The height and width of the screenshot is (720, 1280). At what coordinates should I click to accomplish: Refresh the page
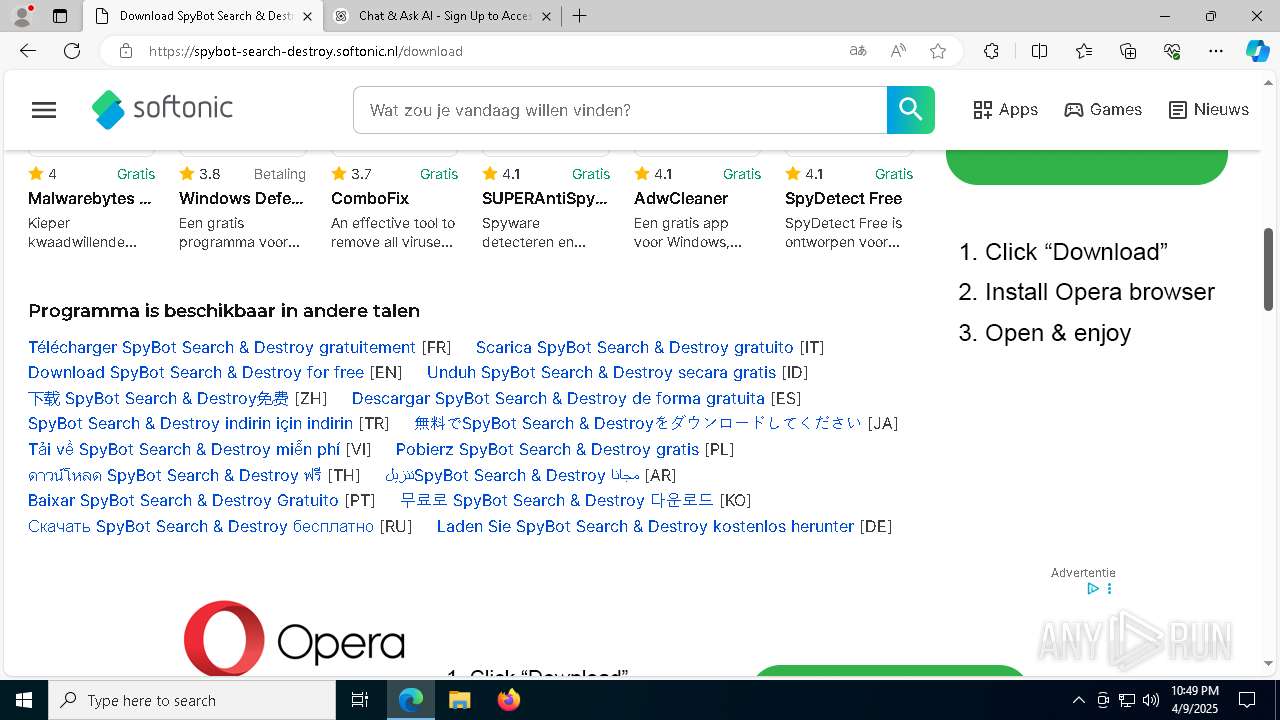[72, 51]
